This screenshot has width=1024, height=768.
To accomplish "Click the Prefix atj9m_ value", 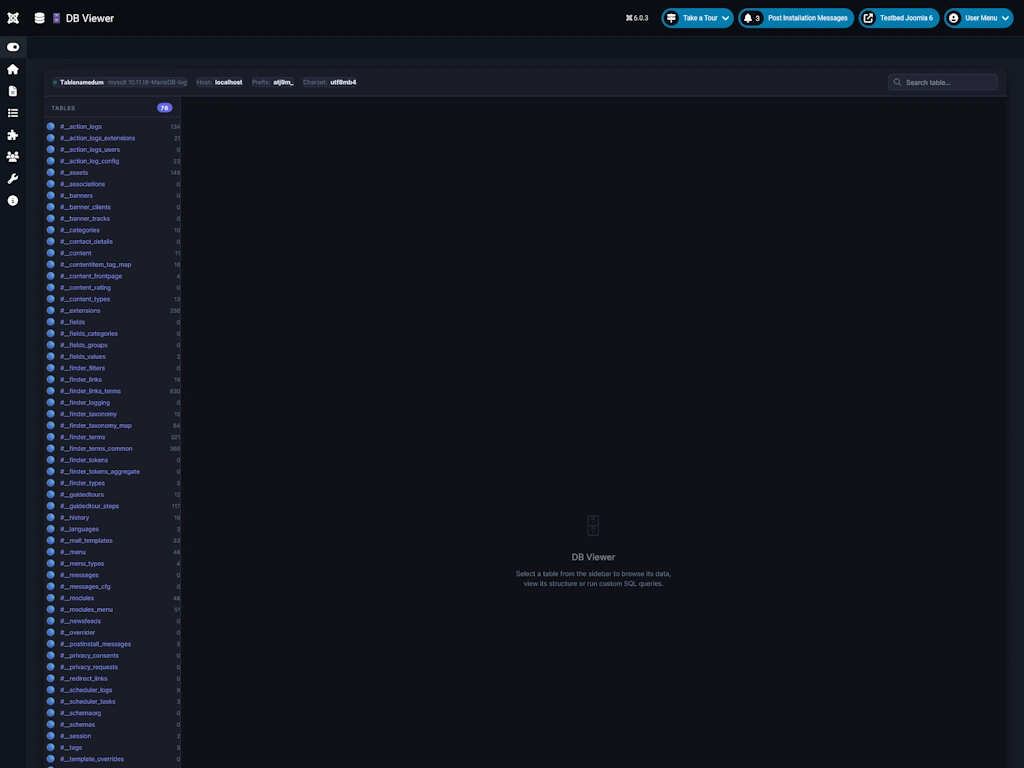I will pos(283,82).
